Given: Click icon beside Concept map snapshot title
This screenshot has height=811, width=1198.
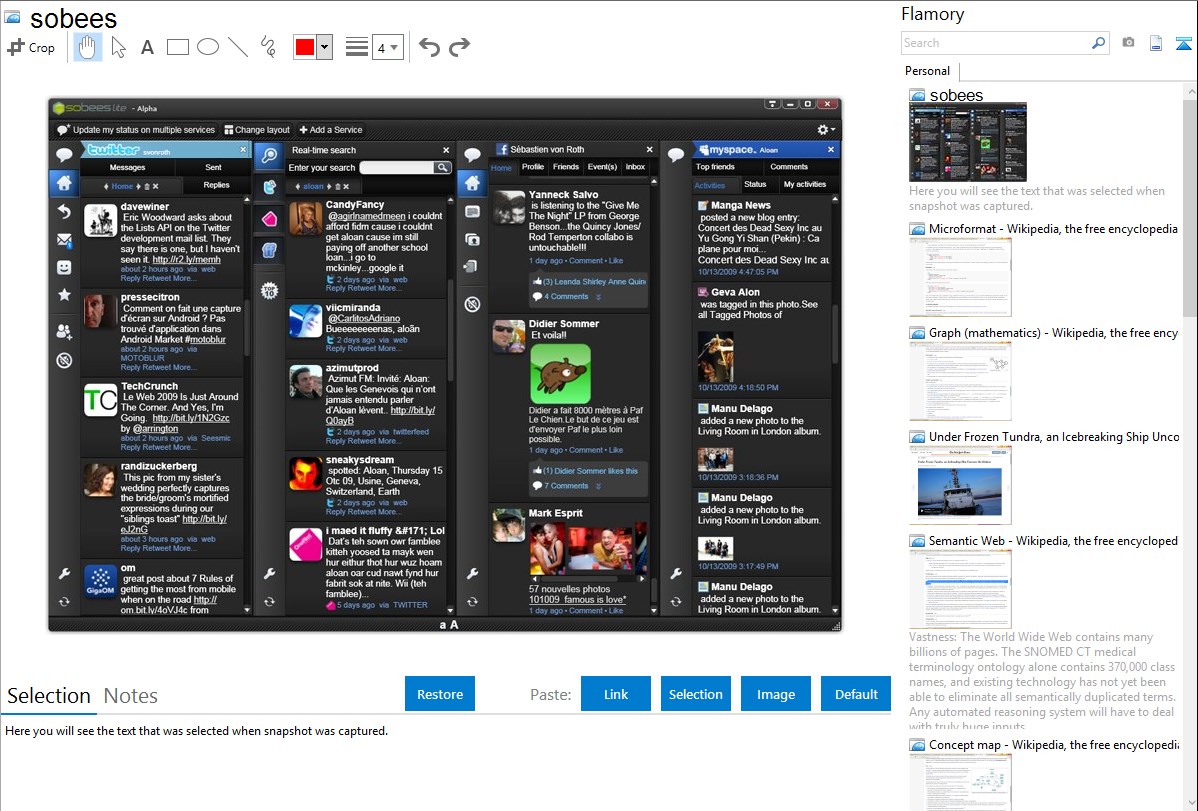Looking at the screenshot, I should click(917, 745).
